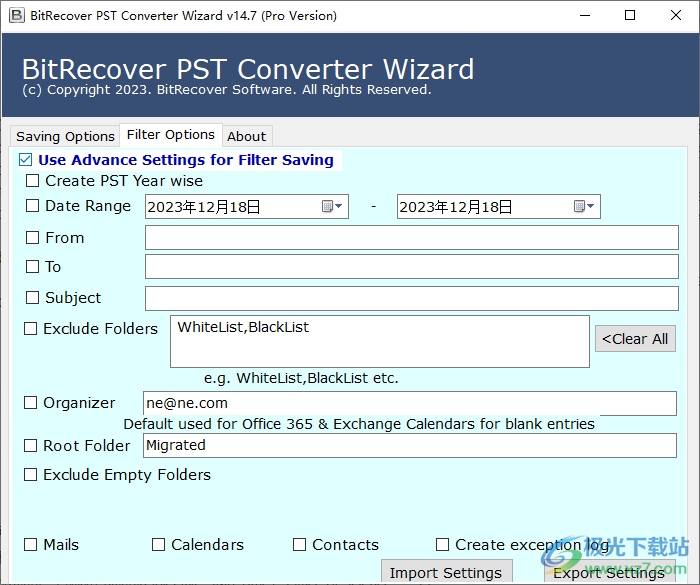700x585 pixels.
Task: Enable the Contacts checkbox
Action: (300, 545)
